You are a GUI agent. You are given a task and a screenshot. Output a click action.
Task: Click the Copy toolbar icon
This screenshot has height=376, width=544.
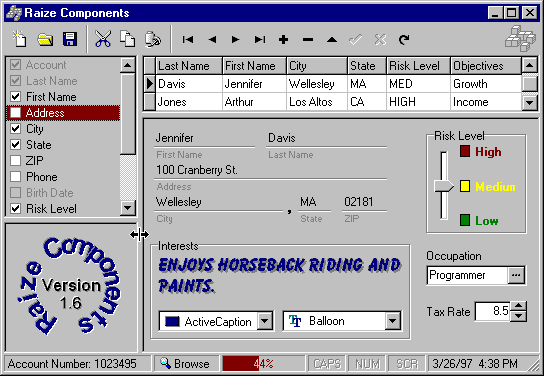(x=128, y=39)
